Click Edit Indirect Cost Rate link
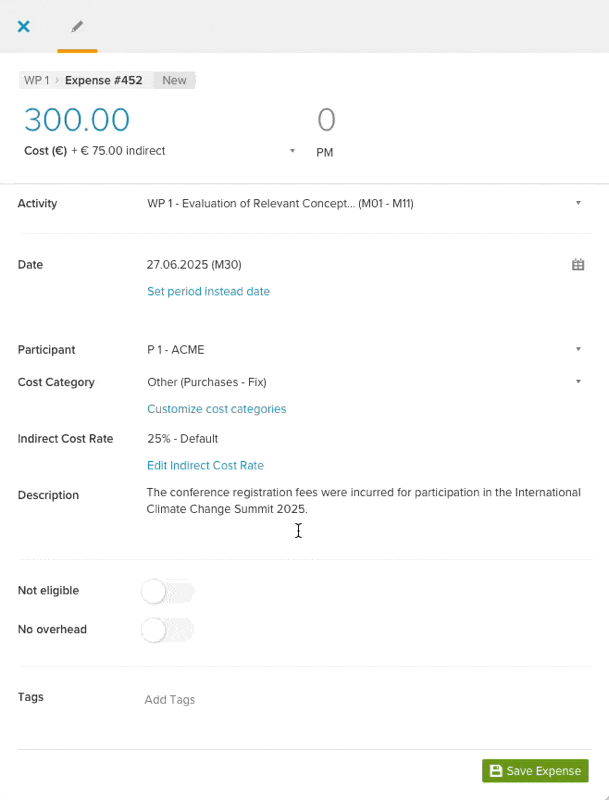Image resolution: width=609 pixels, height=800 pixels. pos(205,465)
